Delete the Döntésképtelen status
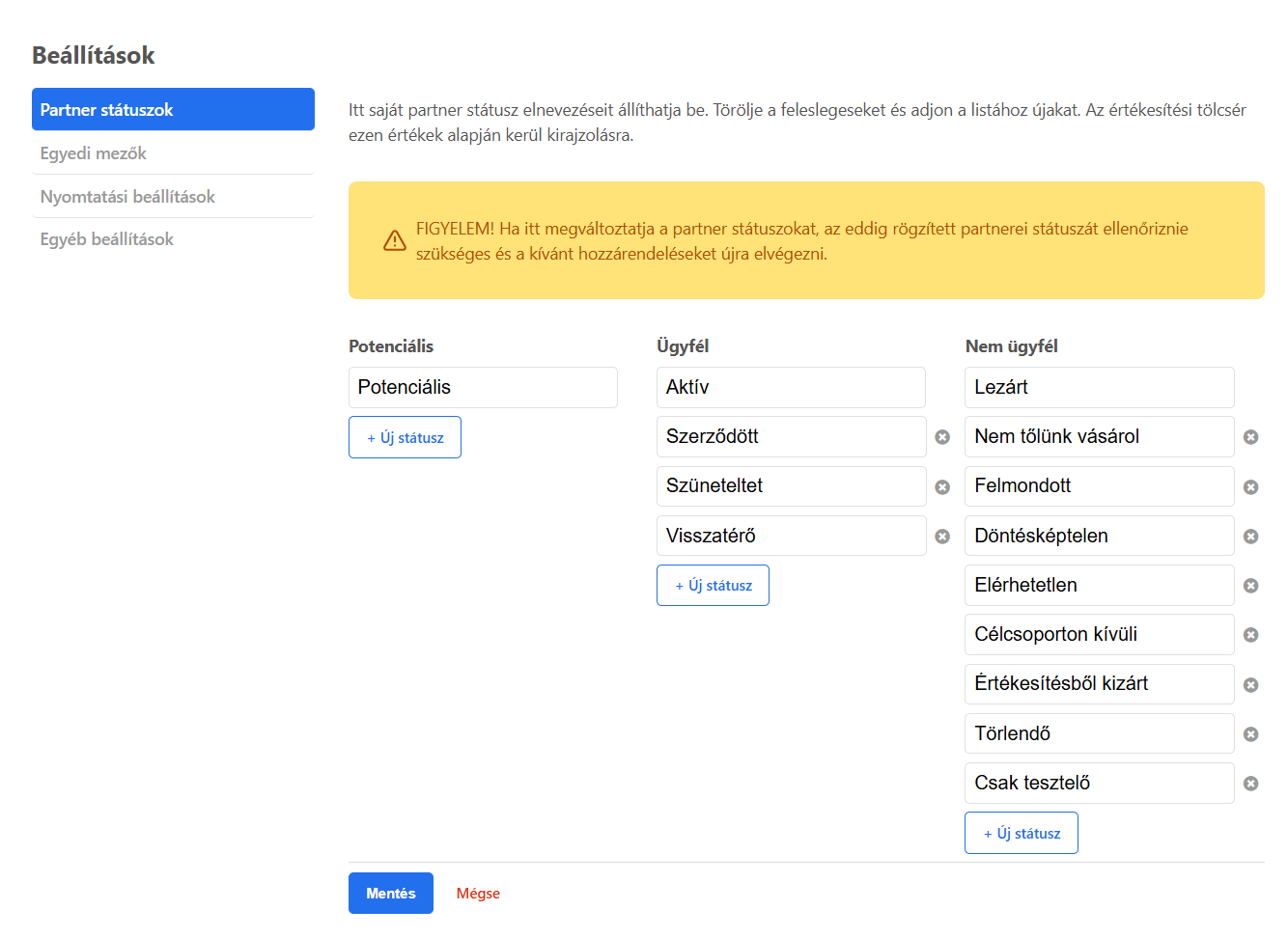Screen dimensions: 1288x938 tap(1251, 536)
